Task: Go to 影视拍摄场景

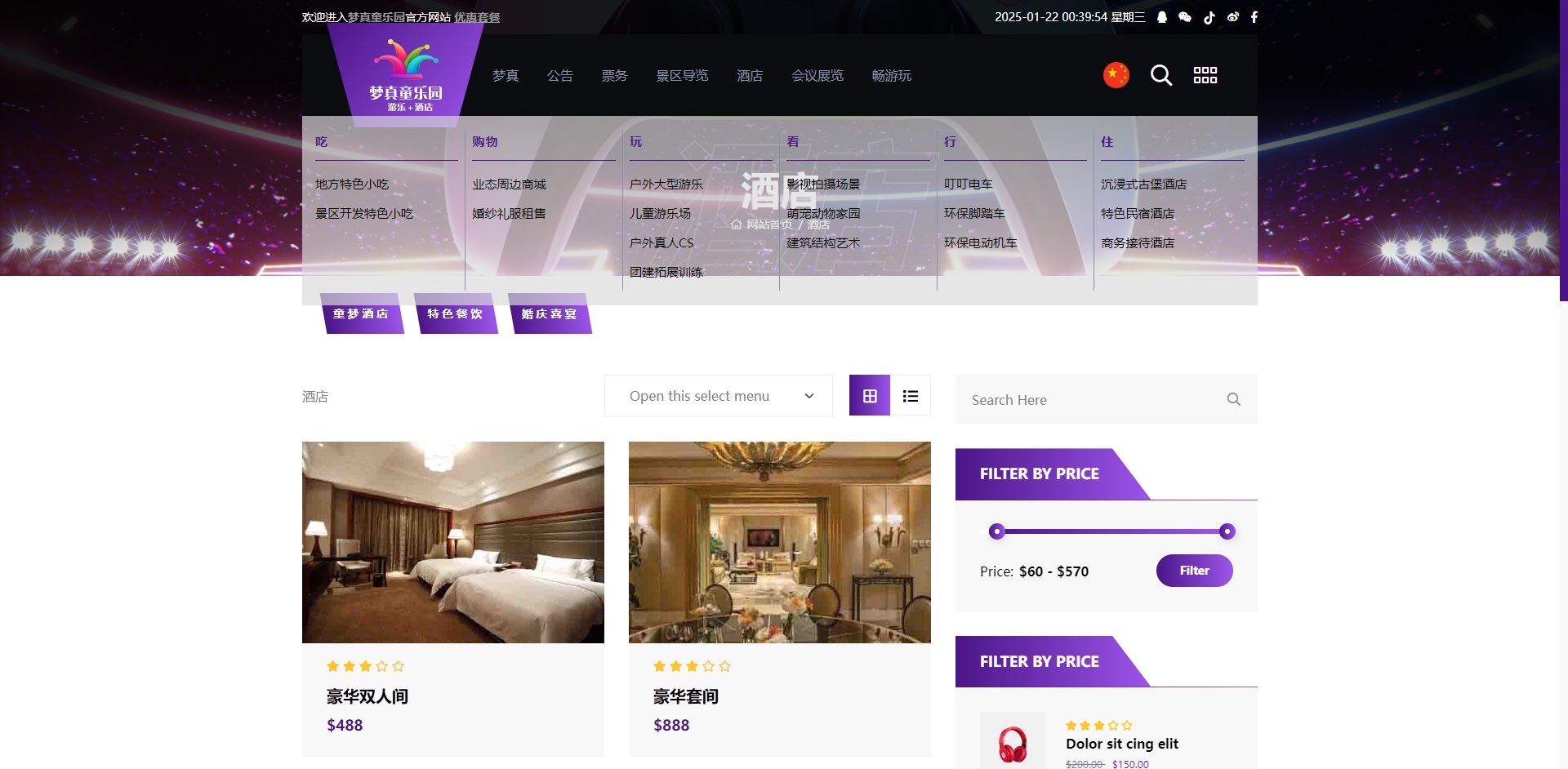Action: pos(823,184)
